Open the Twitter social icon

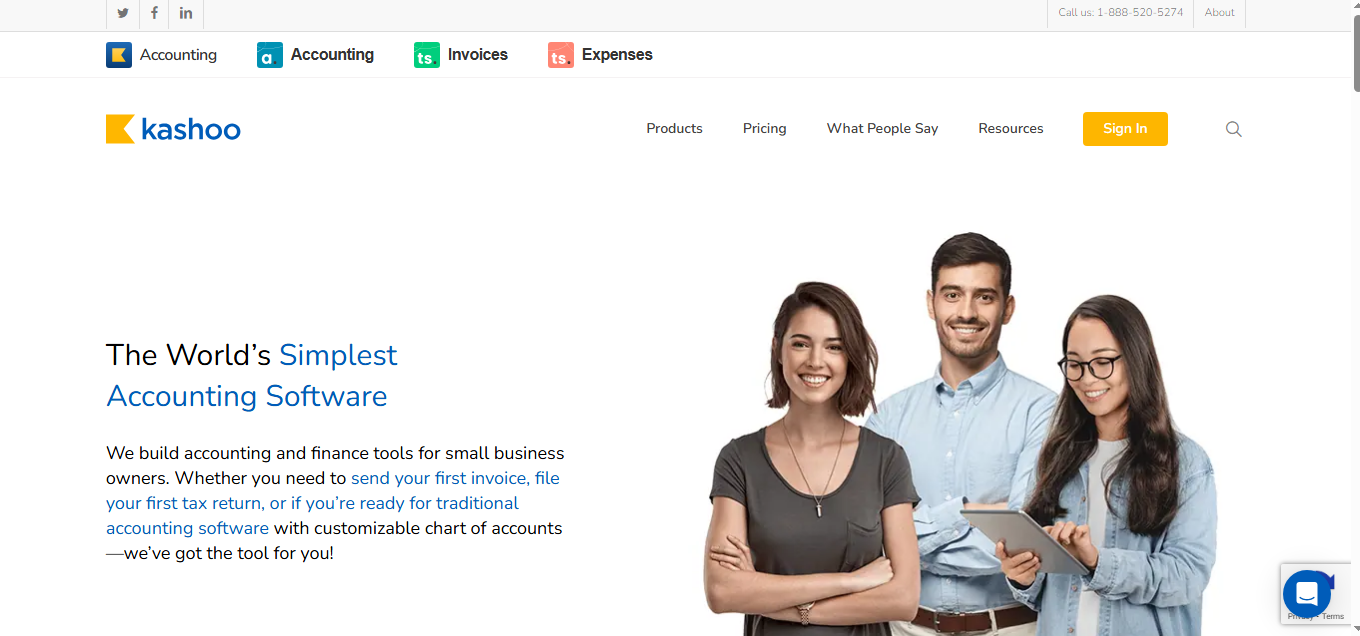click(x=123, y=13)
